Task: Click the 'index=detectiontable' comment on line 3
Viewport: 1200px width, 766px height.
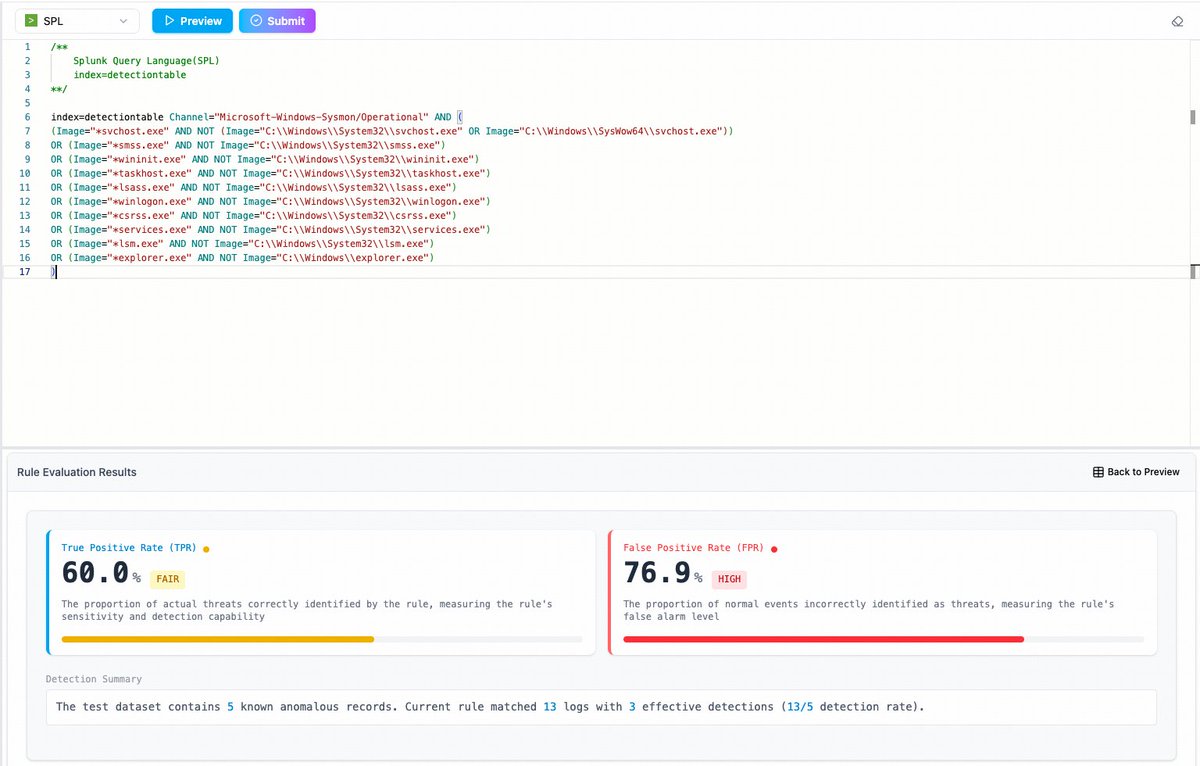Action: 130,75
